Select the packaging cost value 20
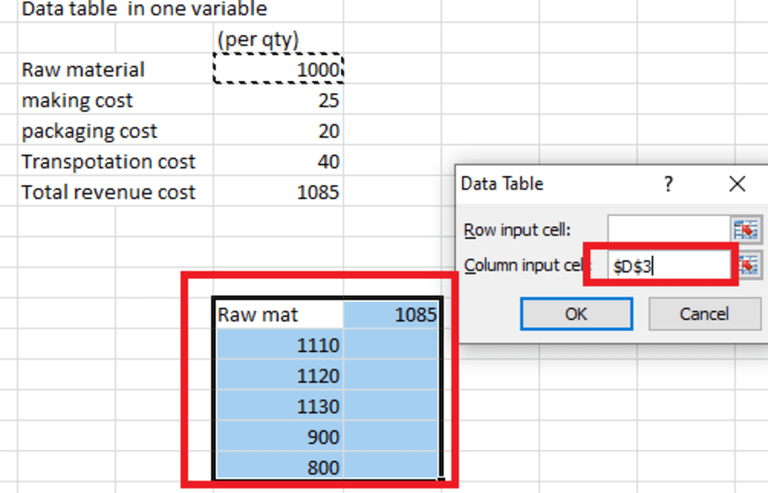768x493 pixels. 279,130
